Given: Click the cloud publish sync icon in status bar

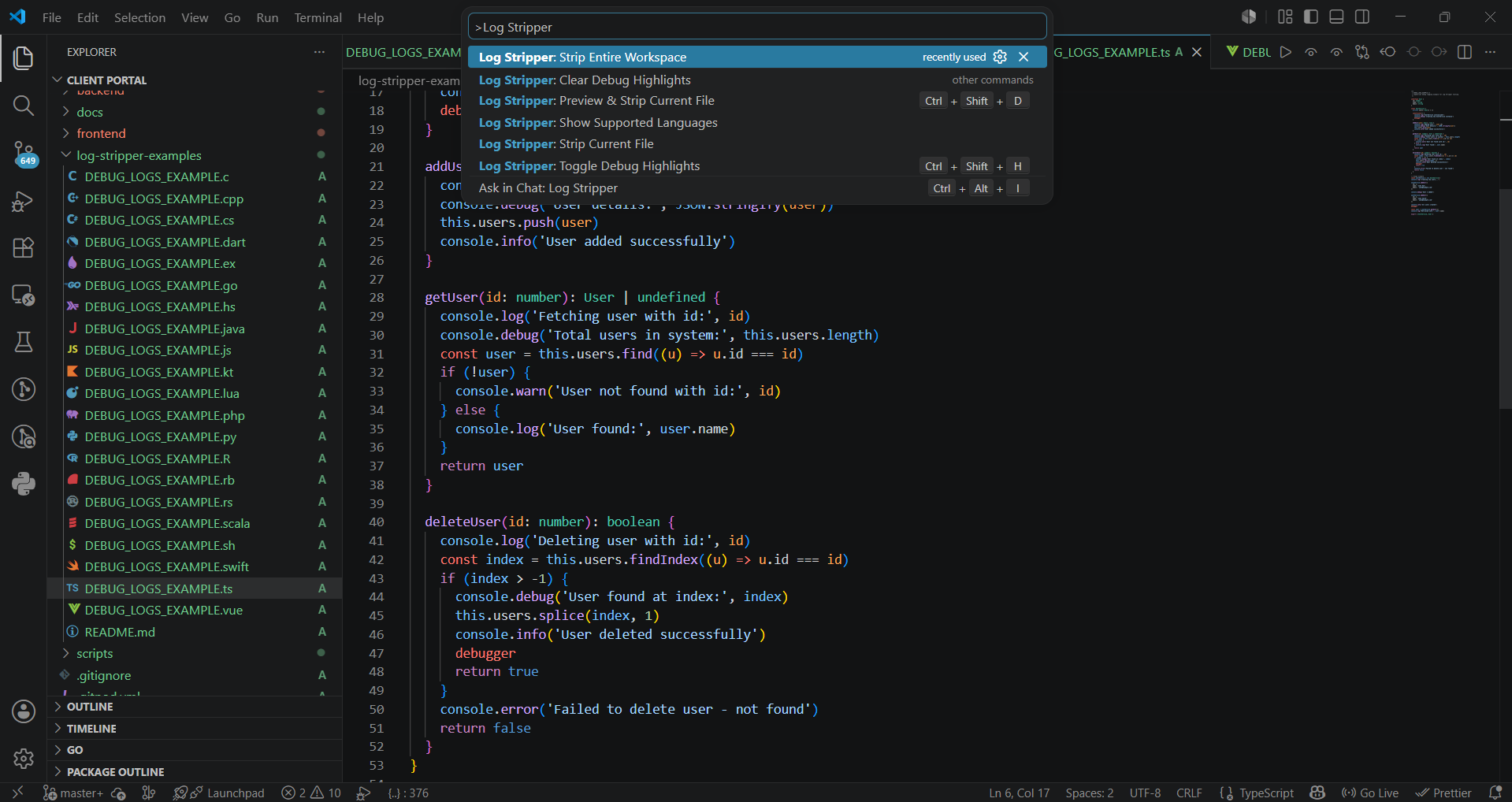Looking at the screenshot, I should click(x=119, y=793).
